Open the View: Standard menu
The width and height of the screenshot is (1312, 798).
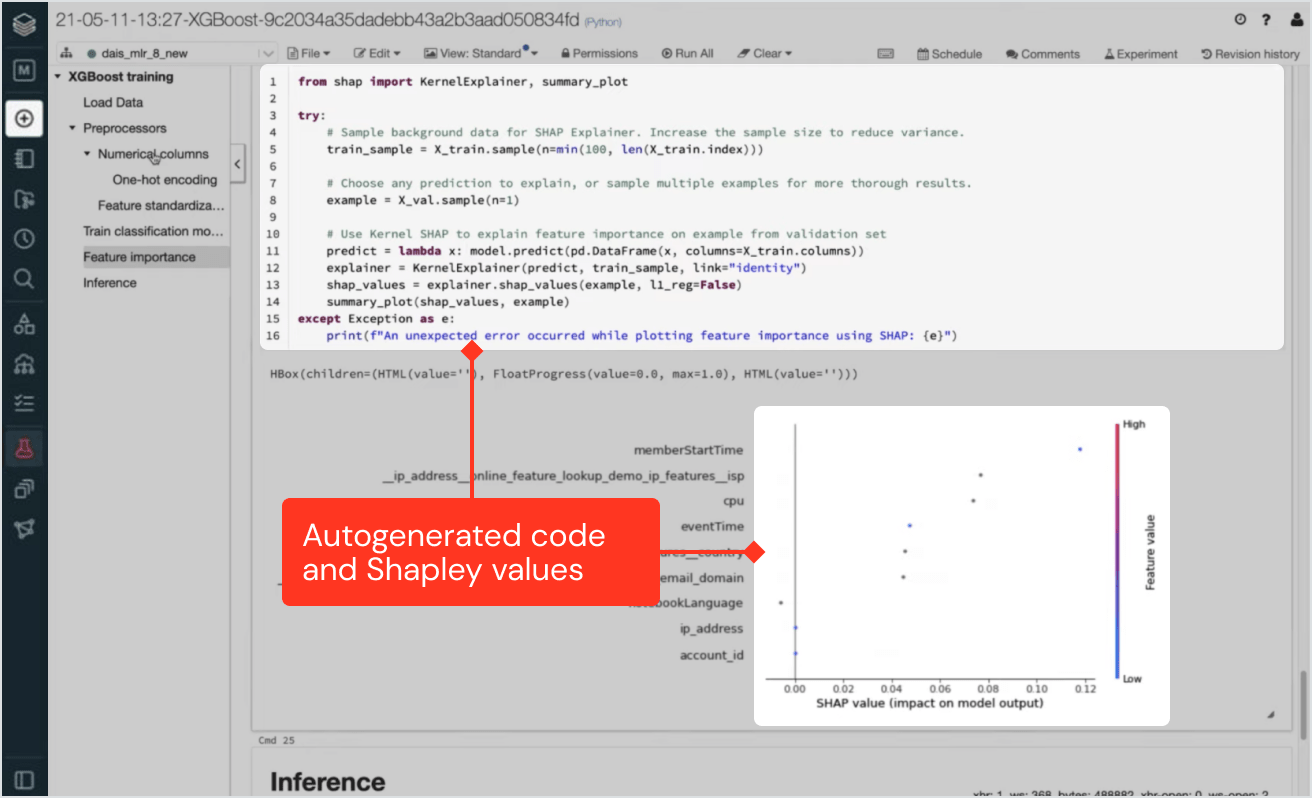480,54
